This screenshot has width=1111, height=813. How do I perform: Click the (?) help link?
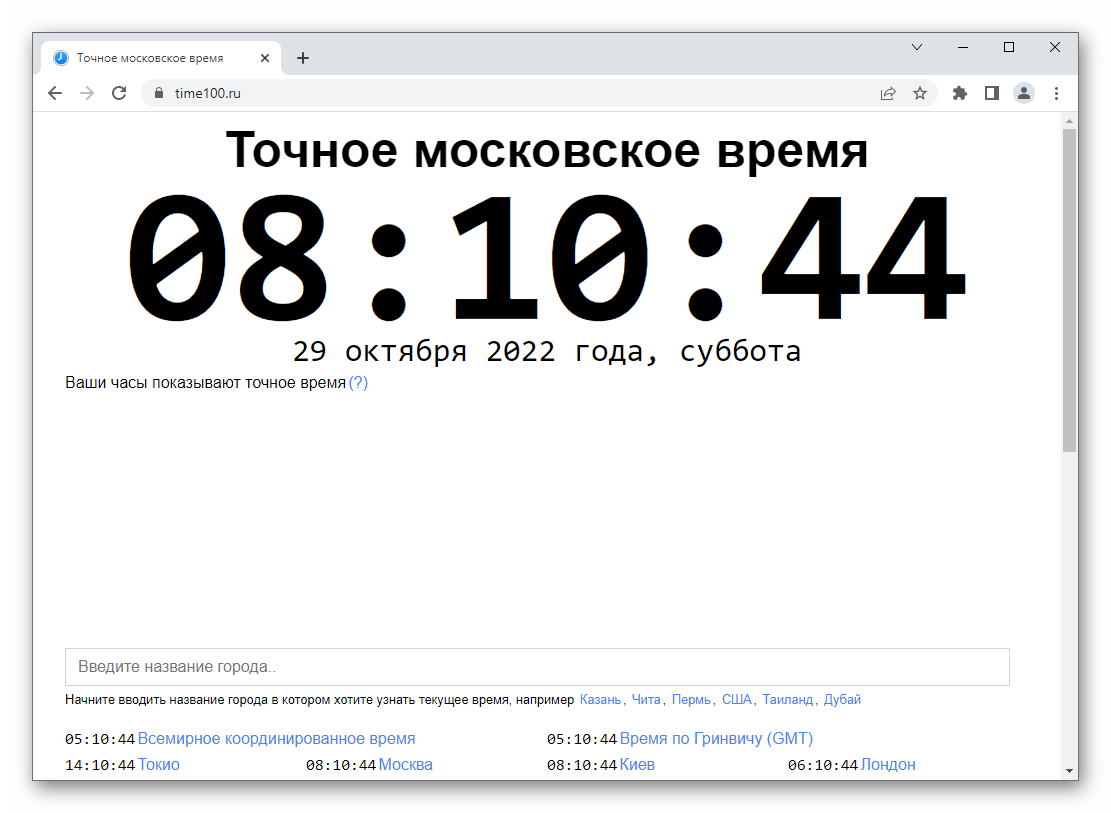358,383
